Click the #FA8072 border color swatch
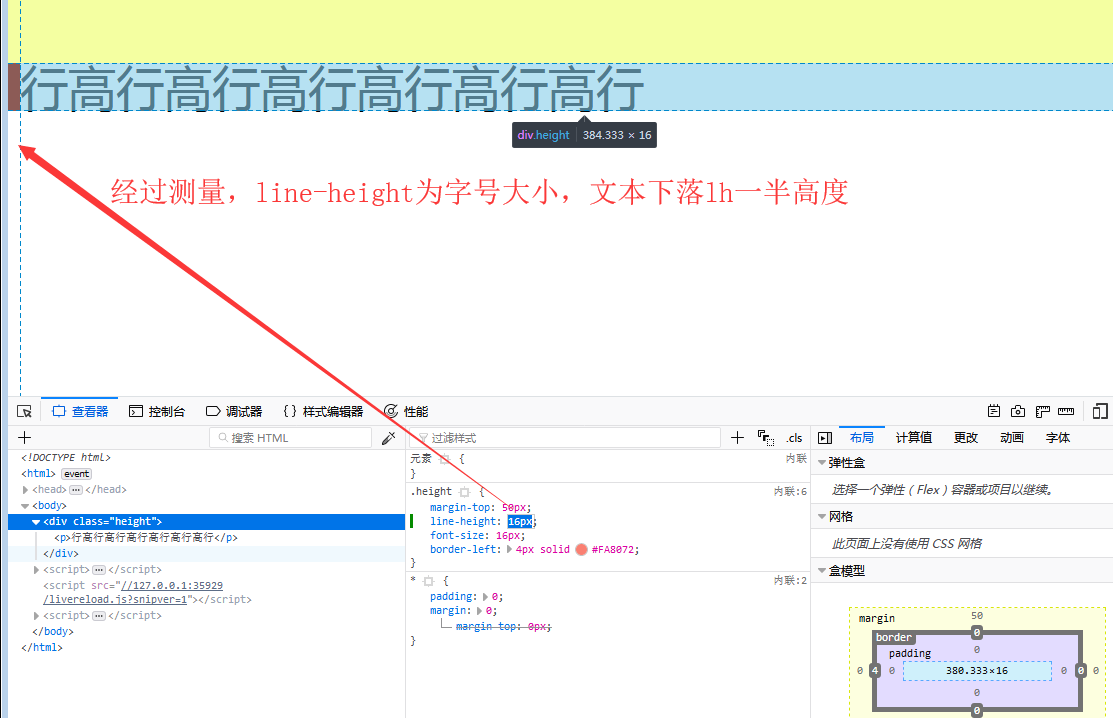 [580, 549]
